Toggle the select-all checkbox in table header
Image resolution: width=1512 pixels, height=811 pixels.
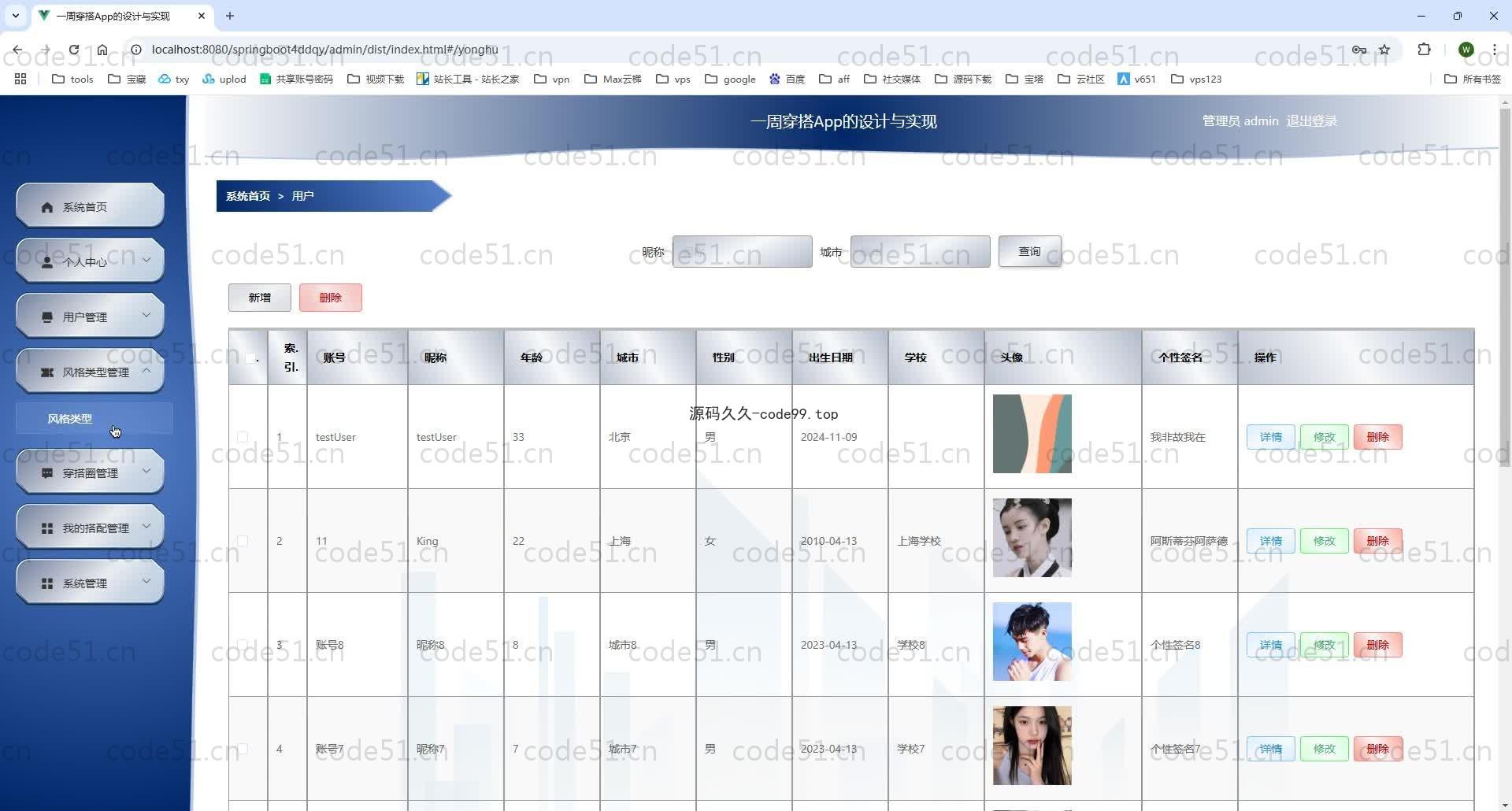click(250, 358)
